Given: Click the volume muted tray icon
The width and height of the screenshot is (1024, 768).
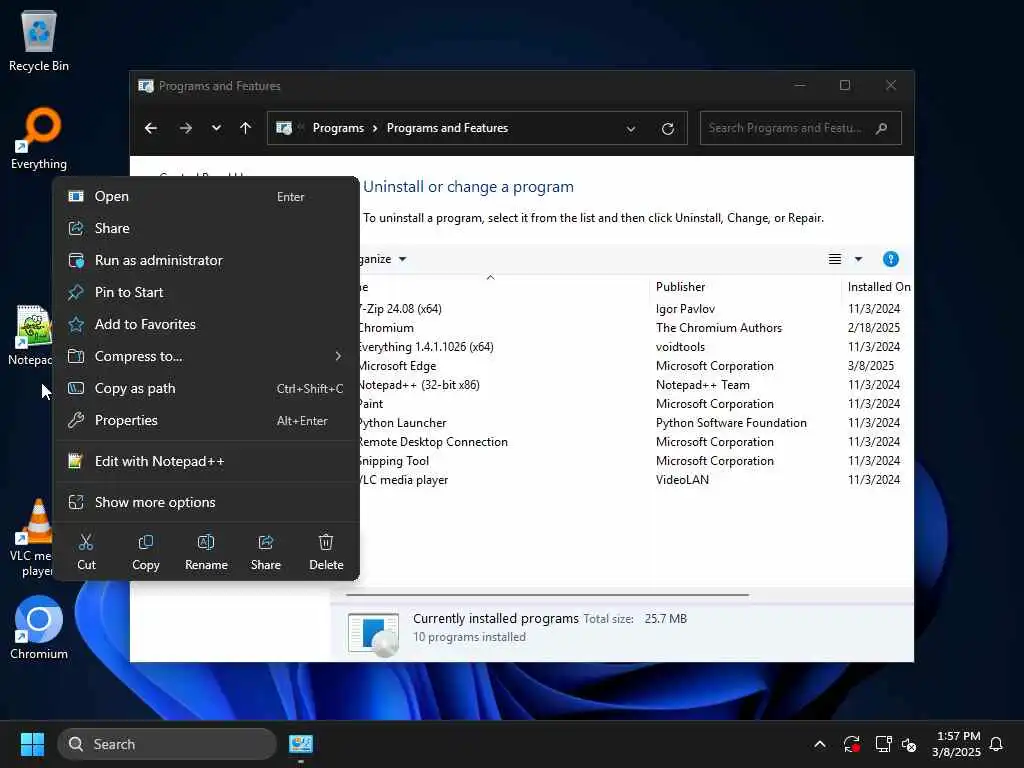Looking at the screenshot, I should click(x=909, y=744).
